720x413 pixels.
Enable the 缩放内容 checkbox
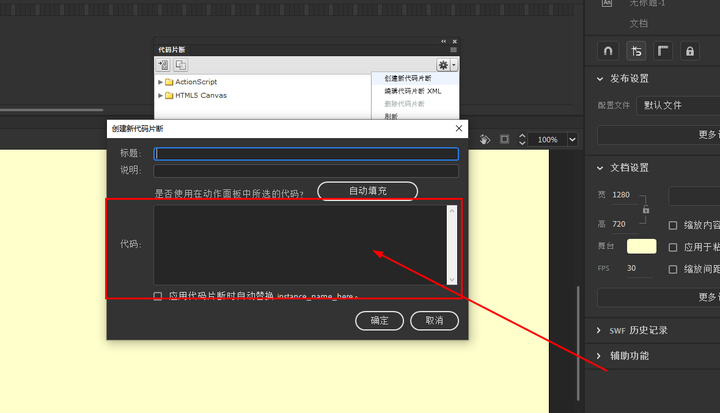click(673, 225)
